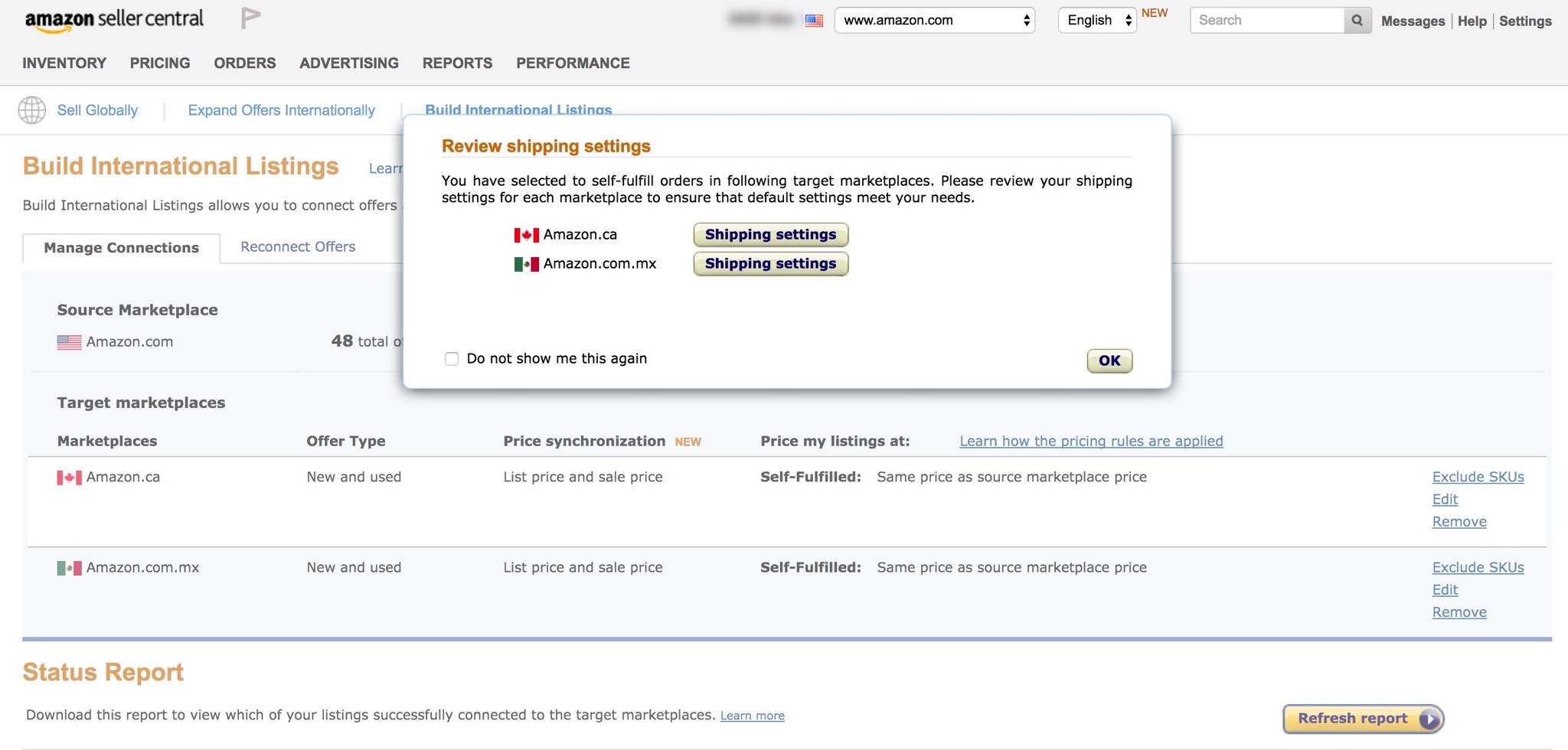Click Exclude SKUs for Amazon.com.mx
Viewport: 1568px width, 750px height.
click(1478, 568)
